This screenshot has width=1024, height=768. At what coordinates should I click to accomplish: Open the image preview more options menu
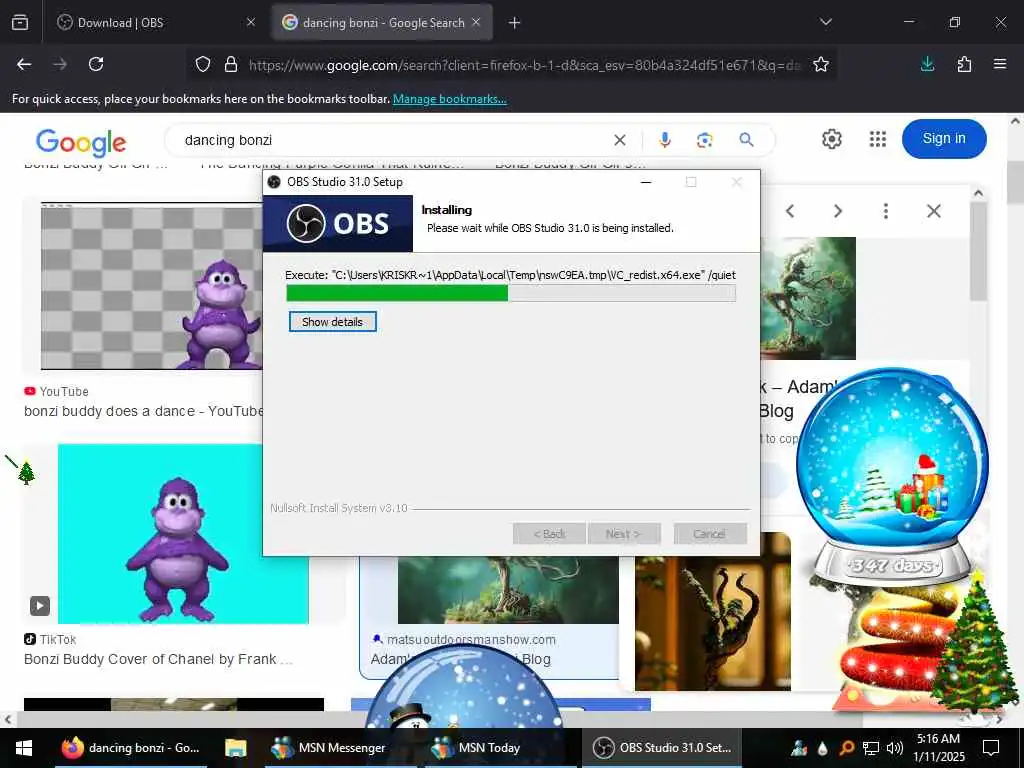click(886, 211)
